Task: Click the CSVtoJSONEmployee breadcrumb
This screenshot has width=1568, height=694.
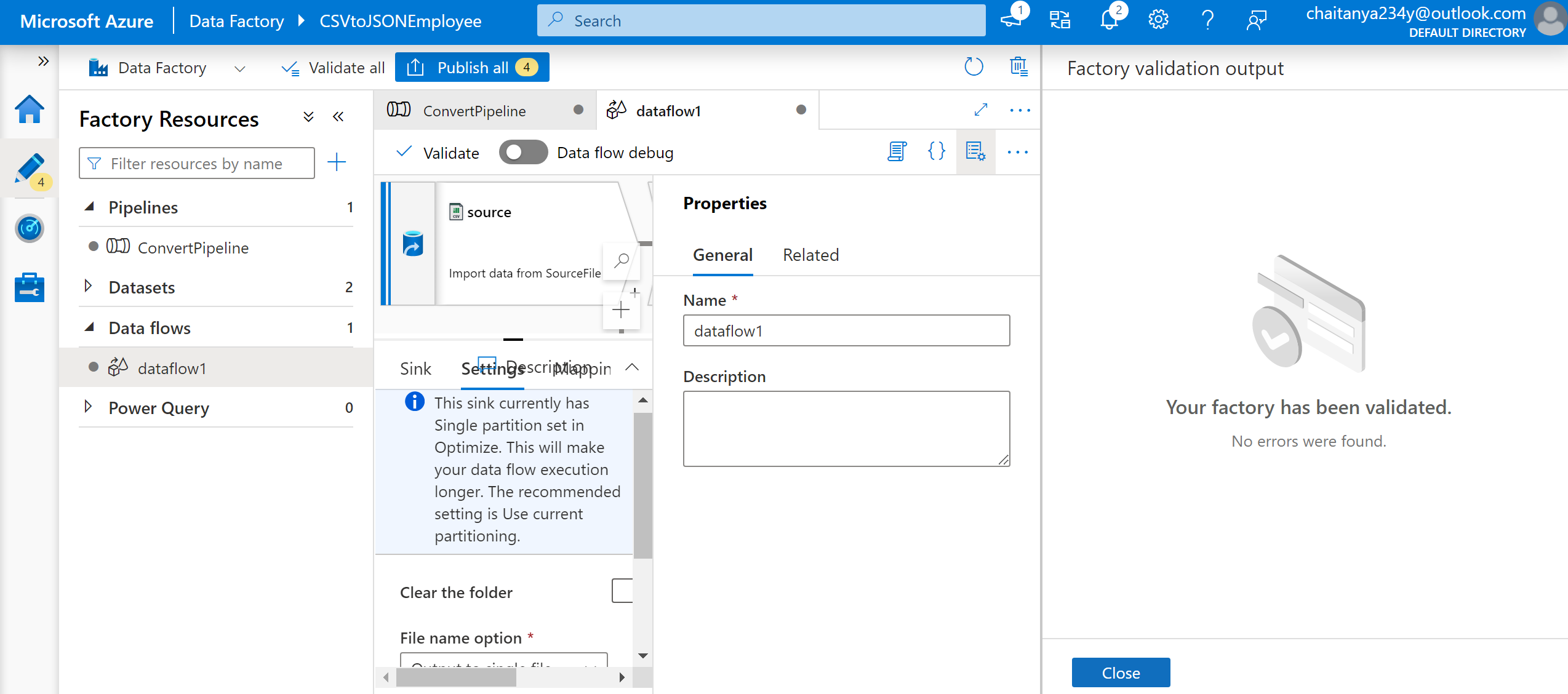Action: coord(400,21)
